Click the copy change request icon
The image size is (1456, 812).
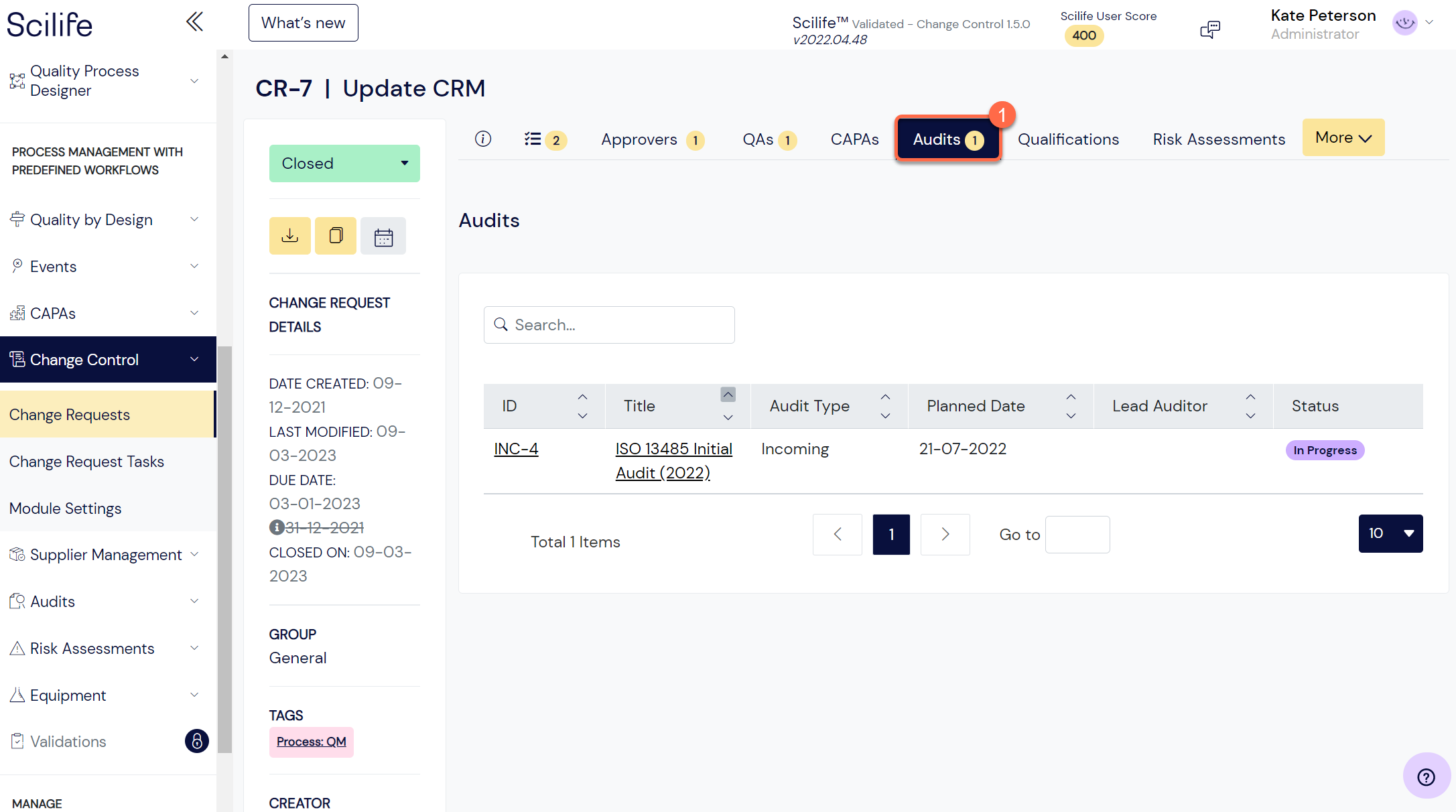(336, 236)
